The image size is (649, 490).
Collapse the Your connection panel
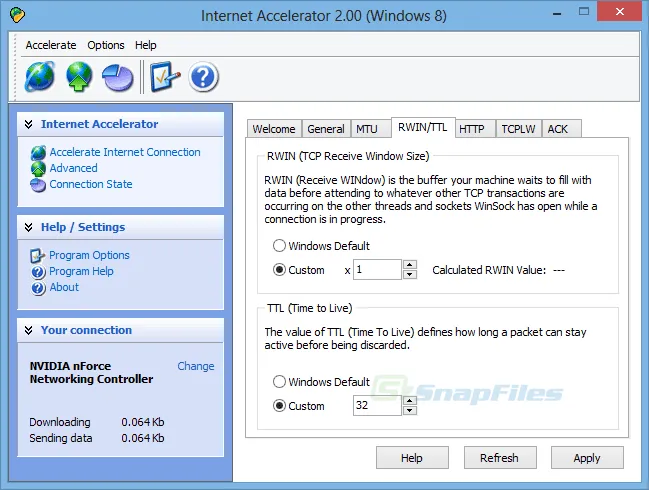(29, 330)
